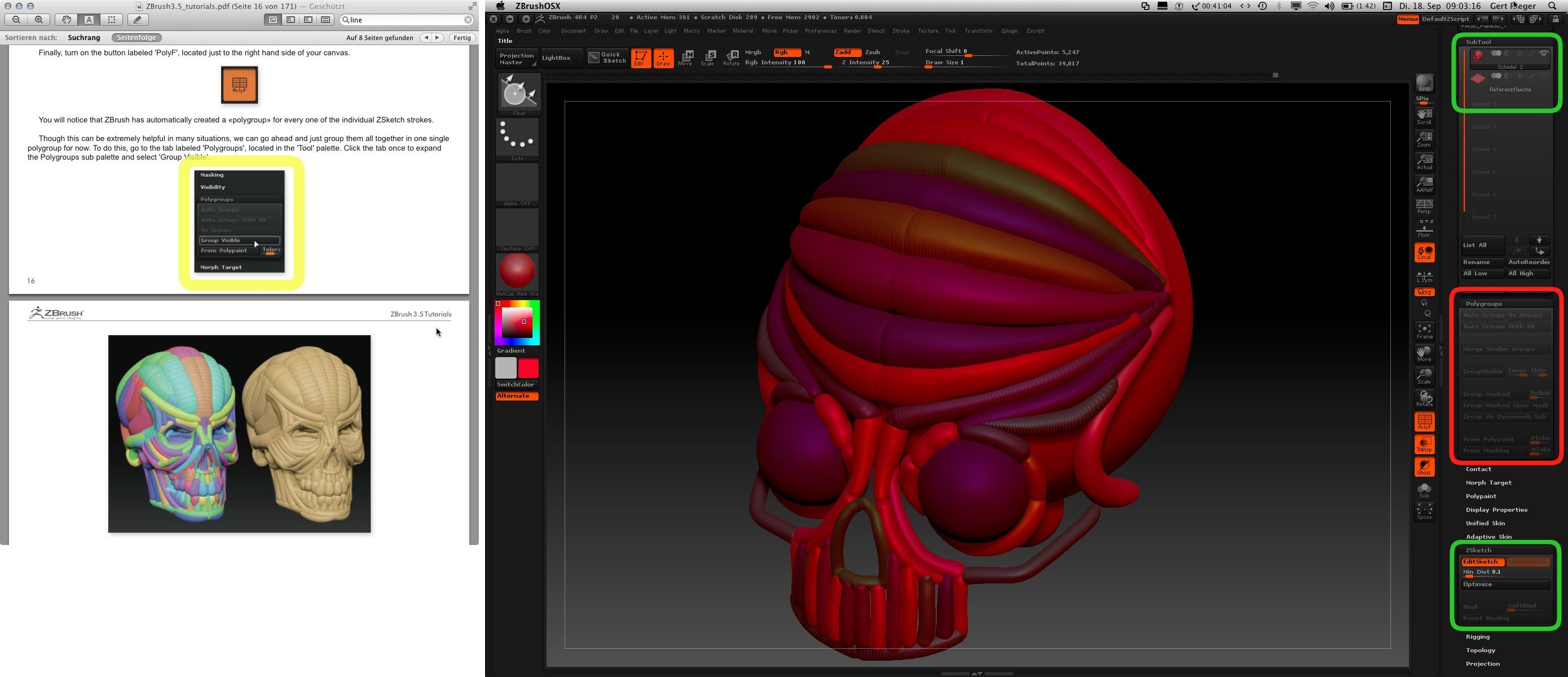The image size is (1568, 677).
Task: Toggle Local transformations
Action: click(x=1424, y=253)
